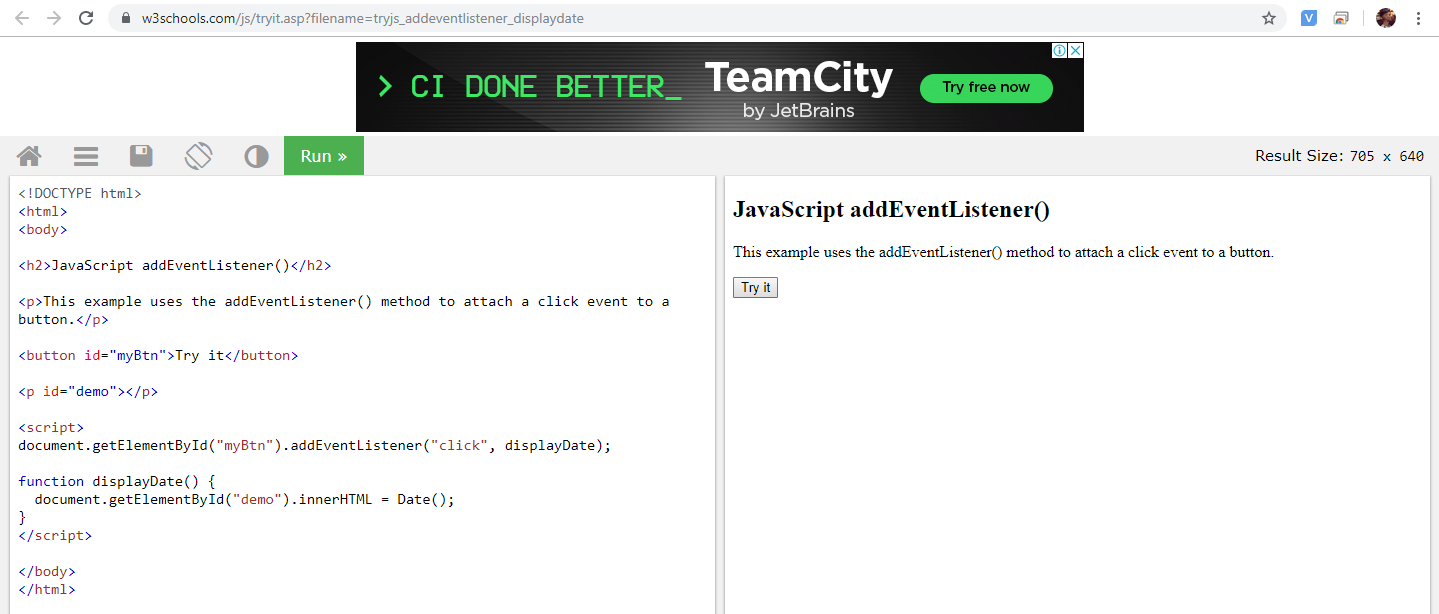Viewport: 1439px width, 614px height.
Task: Close the ad with X icon
Action: point(1075,50)
